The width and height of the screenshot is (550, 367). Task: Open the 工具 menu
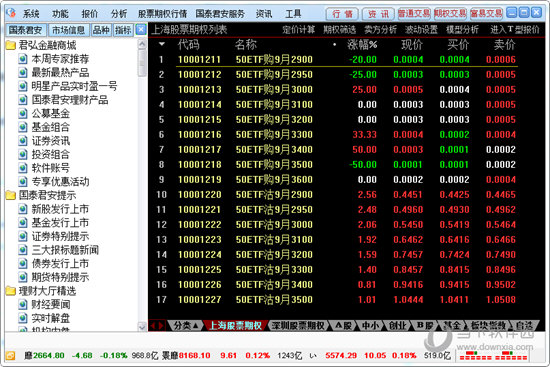click(293, 14)
